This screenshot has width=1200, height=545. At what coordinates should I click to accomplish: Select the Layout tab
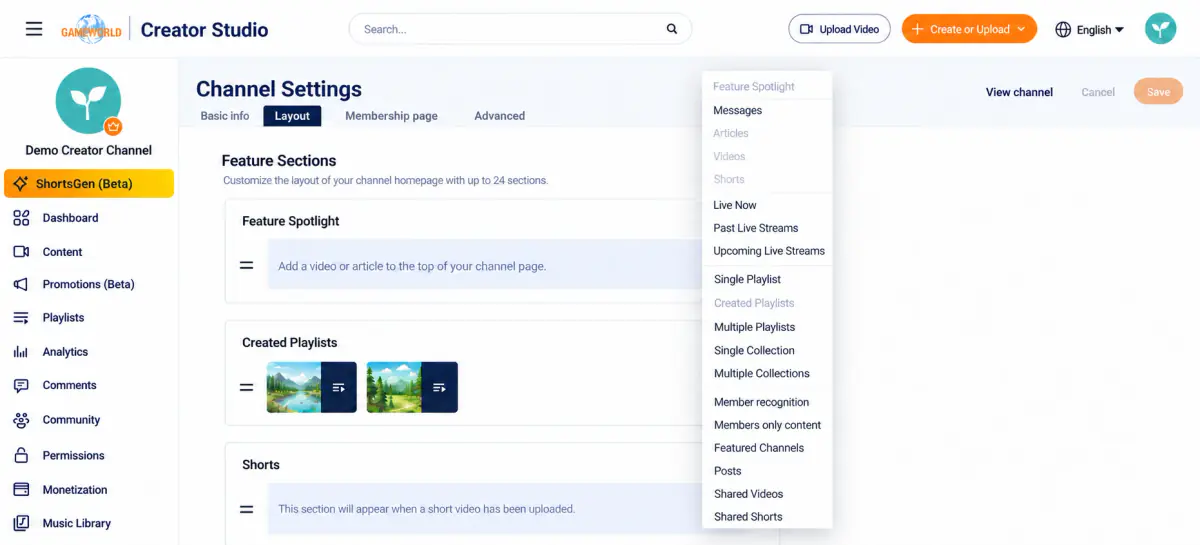tap(292, 116)
